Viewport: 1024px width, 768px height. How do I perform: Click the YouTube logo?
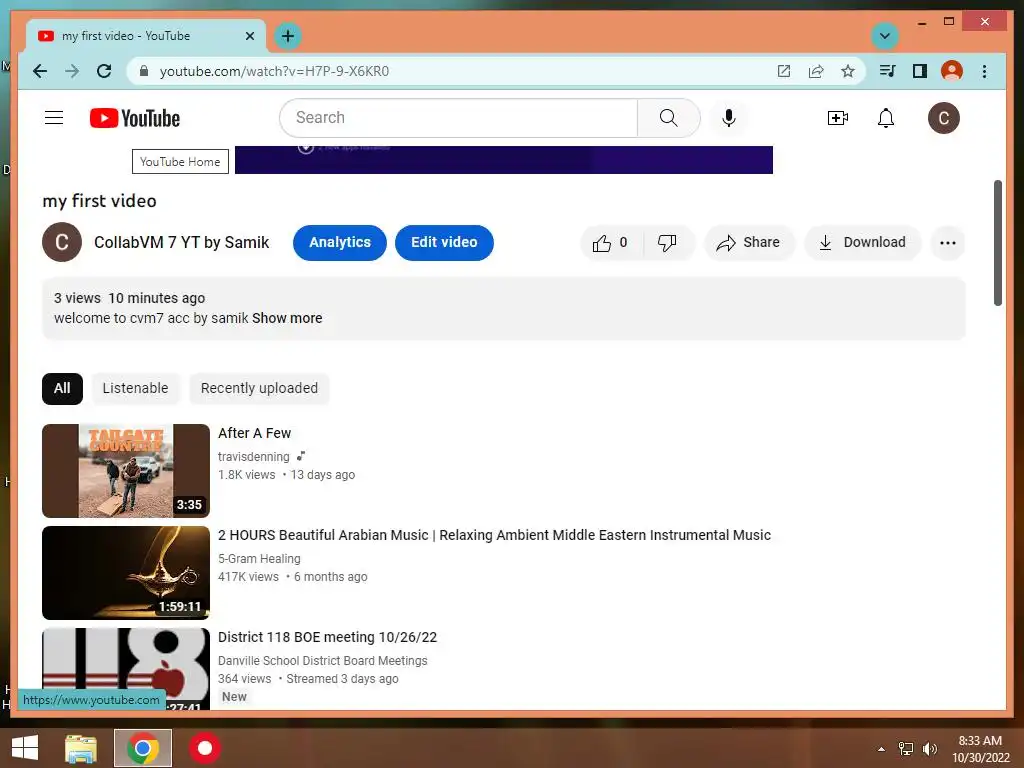135,118
